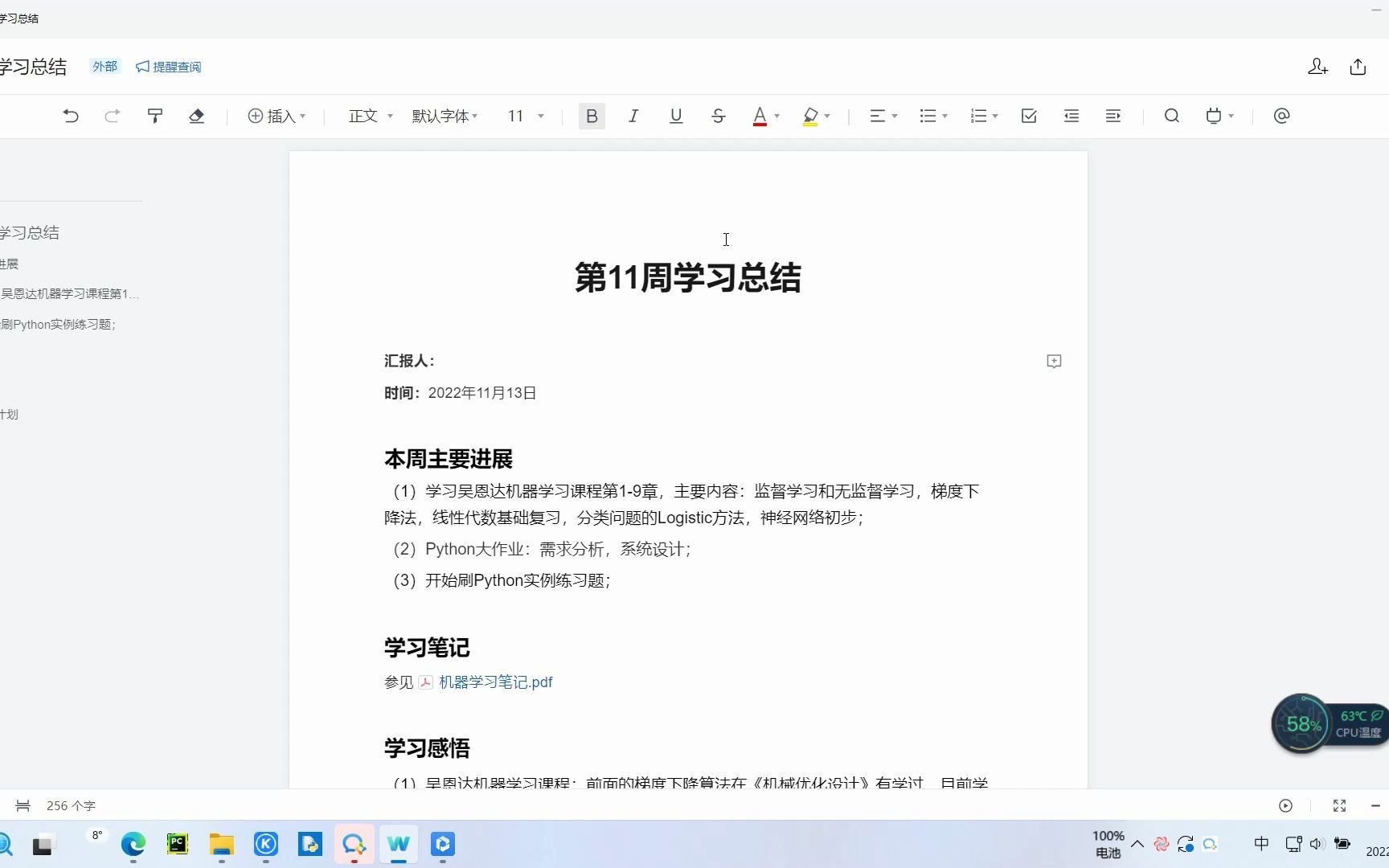The height and width of the screenshot is (868, 1389).
Task: Increase paragraph indent
Action: (x=1113, y=116)
